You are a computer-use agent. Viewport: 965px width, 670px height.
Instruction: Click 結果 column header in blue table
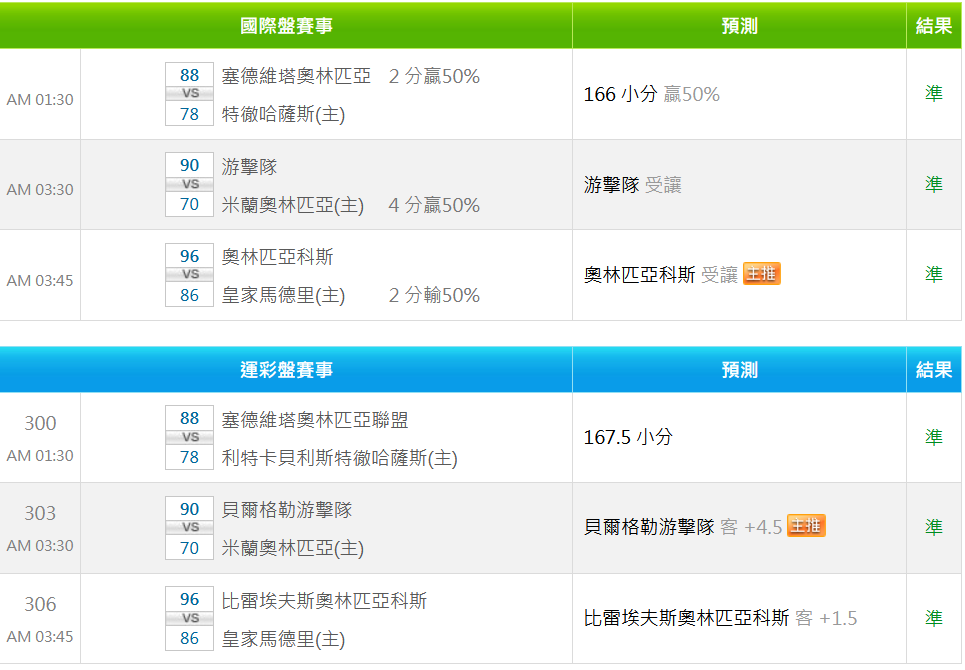click(934, 370)
